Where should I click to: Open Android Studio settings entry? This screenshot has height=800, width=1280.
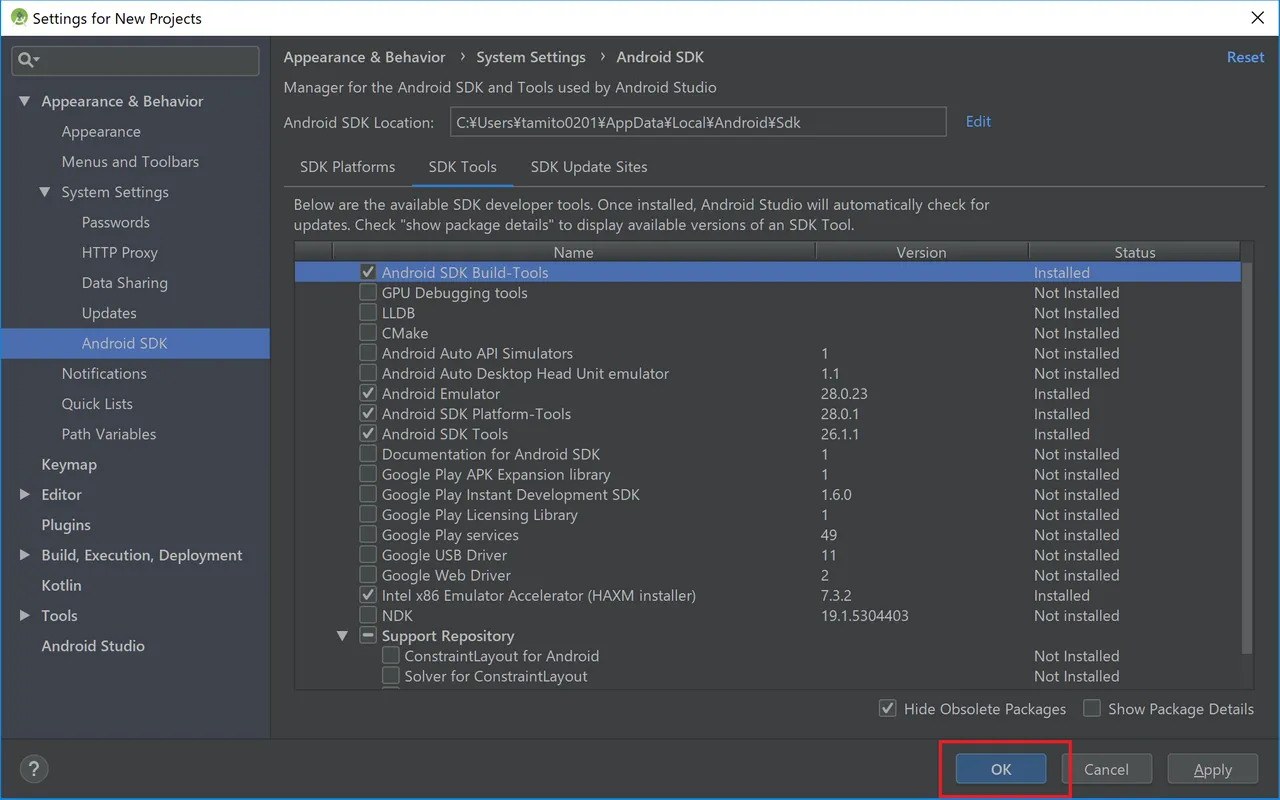(x=93, y=646)
